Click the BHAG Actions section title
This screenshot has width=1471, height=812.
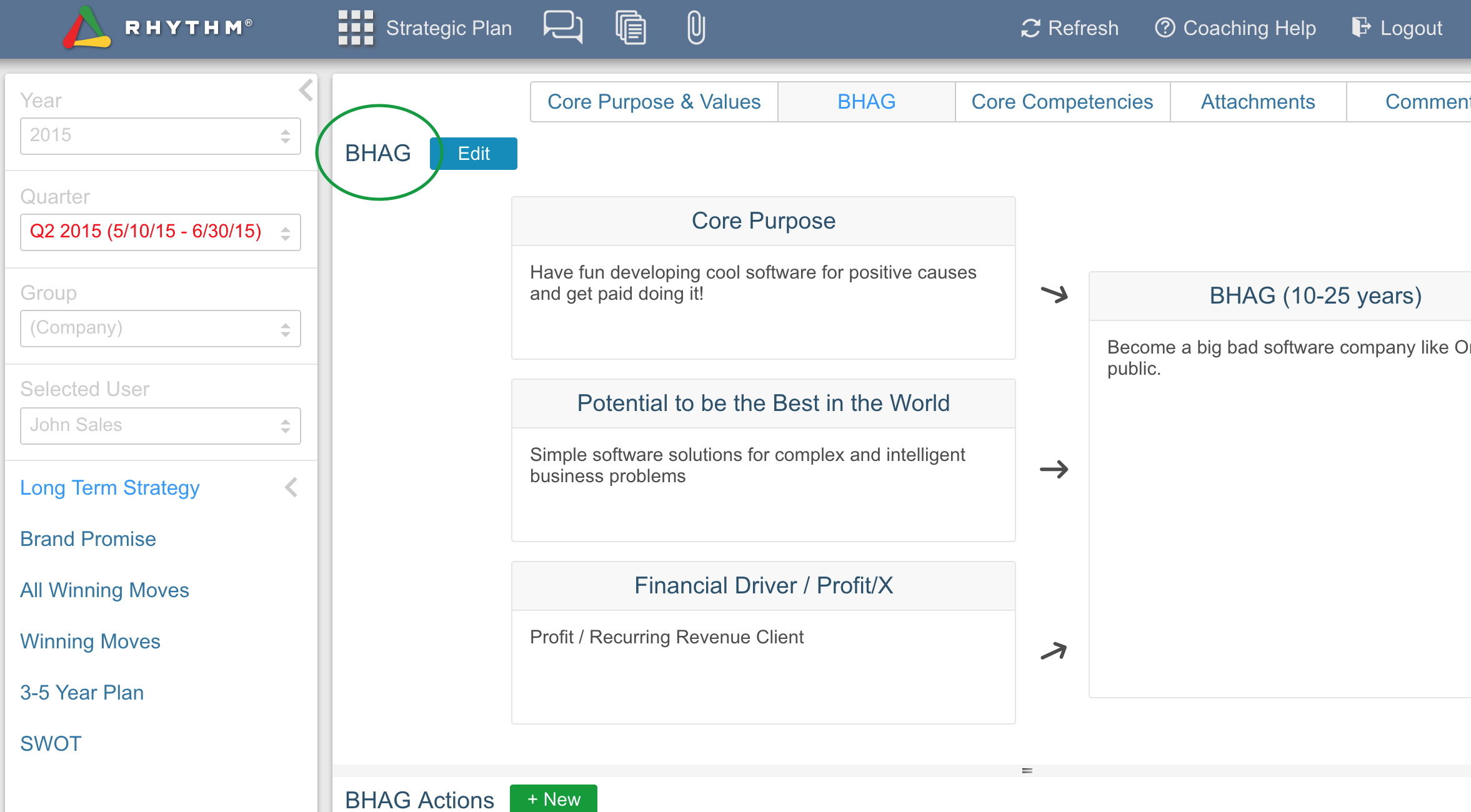[x=420, y=800]
